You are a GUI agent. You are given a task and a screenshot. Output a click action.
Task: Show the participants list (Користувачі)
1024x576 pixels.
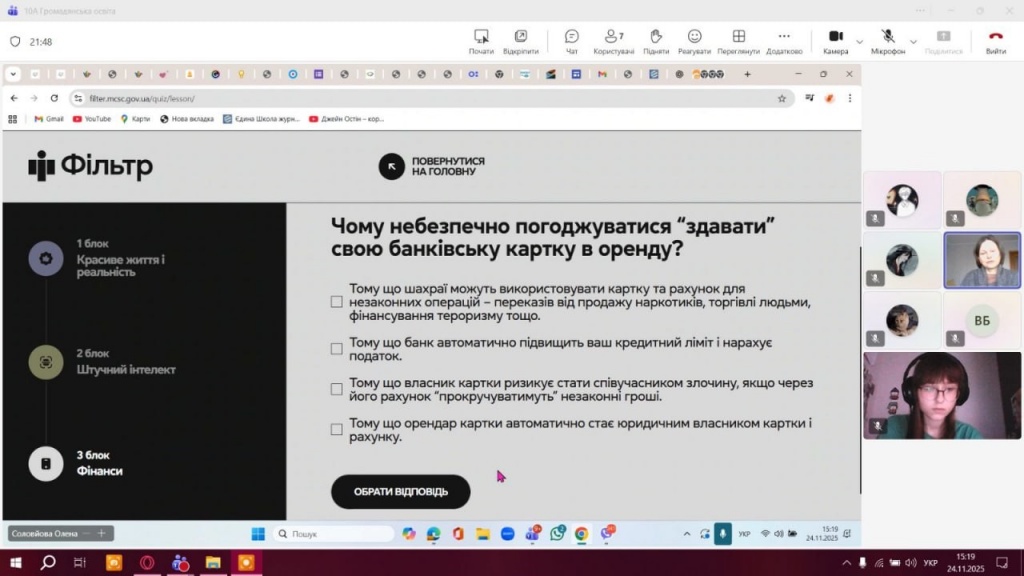click(614, 41)
